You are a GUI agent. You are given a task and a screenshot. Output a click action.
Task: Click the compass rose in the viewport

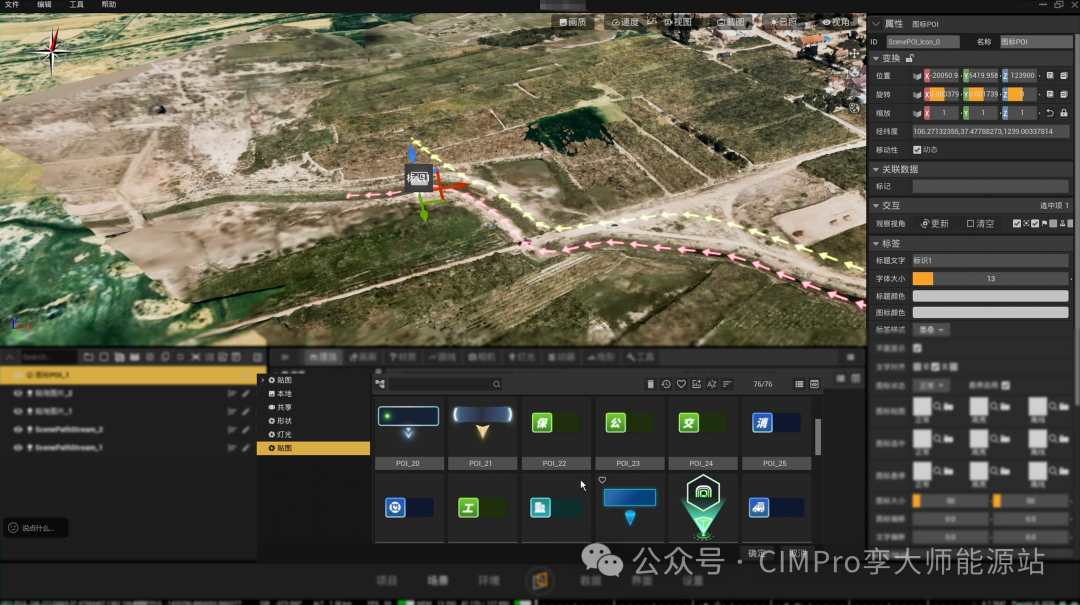point(52,50)
